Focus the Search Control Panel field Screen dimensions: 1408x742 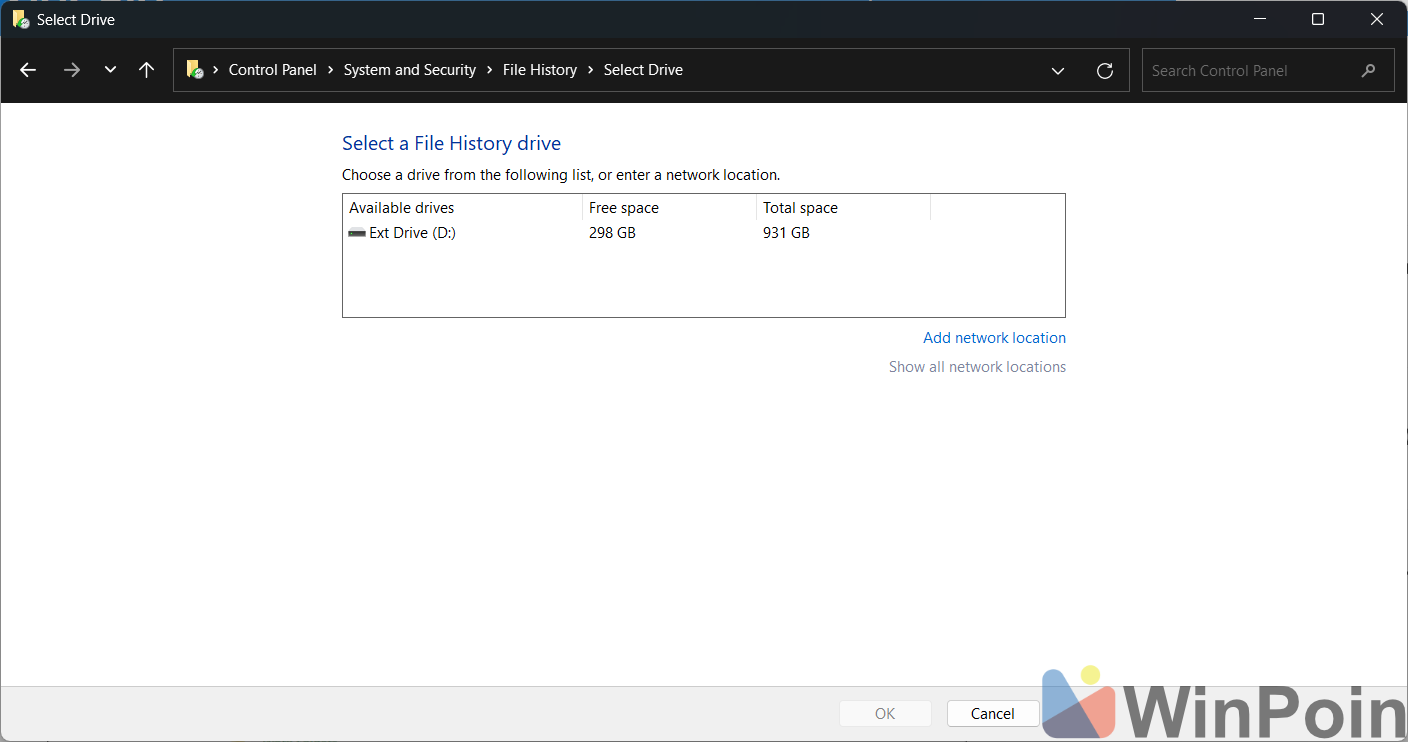coord(1268,70)
